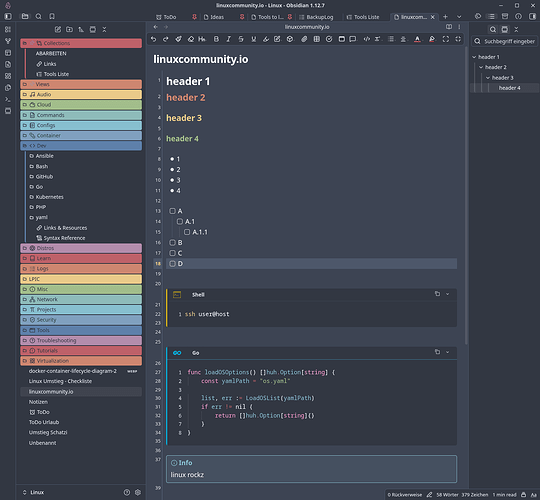Expand the Network folder
Screen dimensions: 540x500
pos(81,299)
